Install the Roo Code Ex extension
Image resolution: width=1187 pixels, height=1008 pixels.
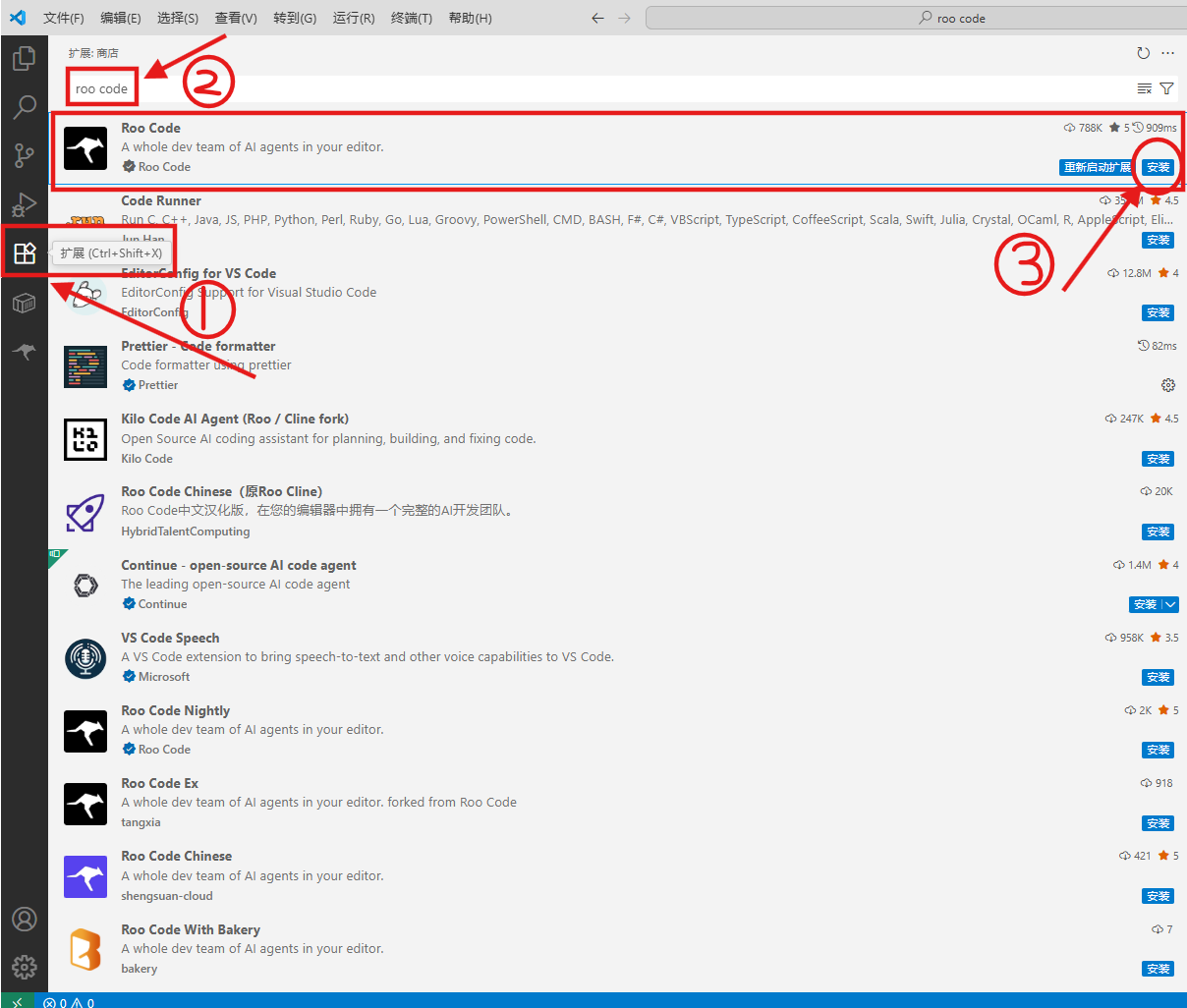1159,823
